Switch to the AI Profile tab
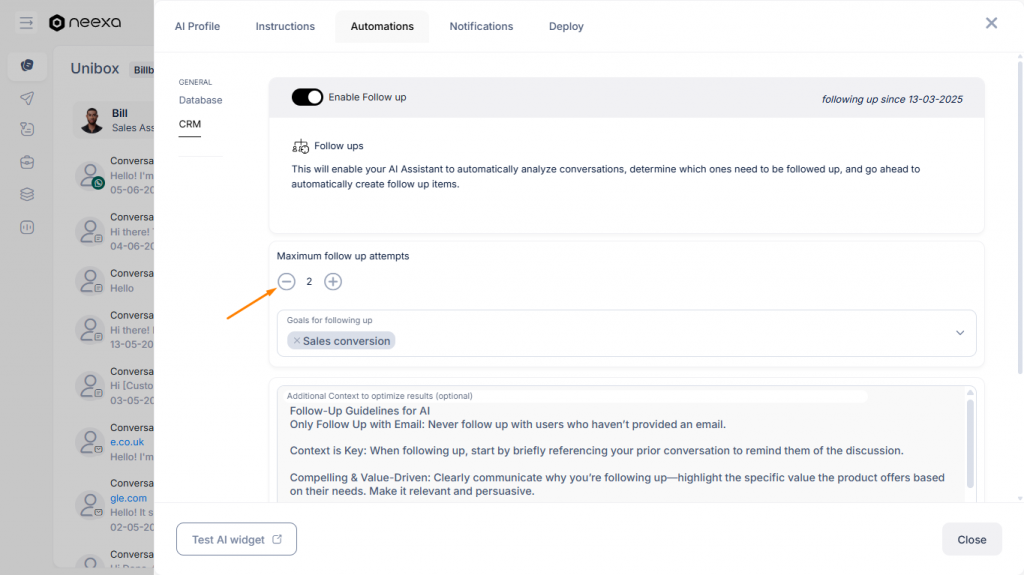1024x575 pixels. tap(197, 26)
